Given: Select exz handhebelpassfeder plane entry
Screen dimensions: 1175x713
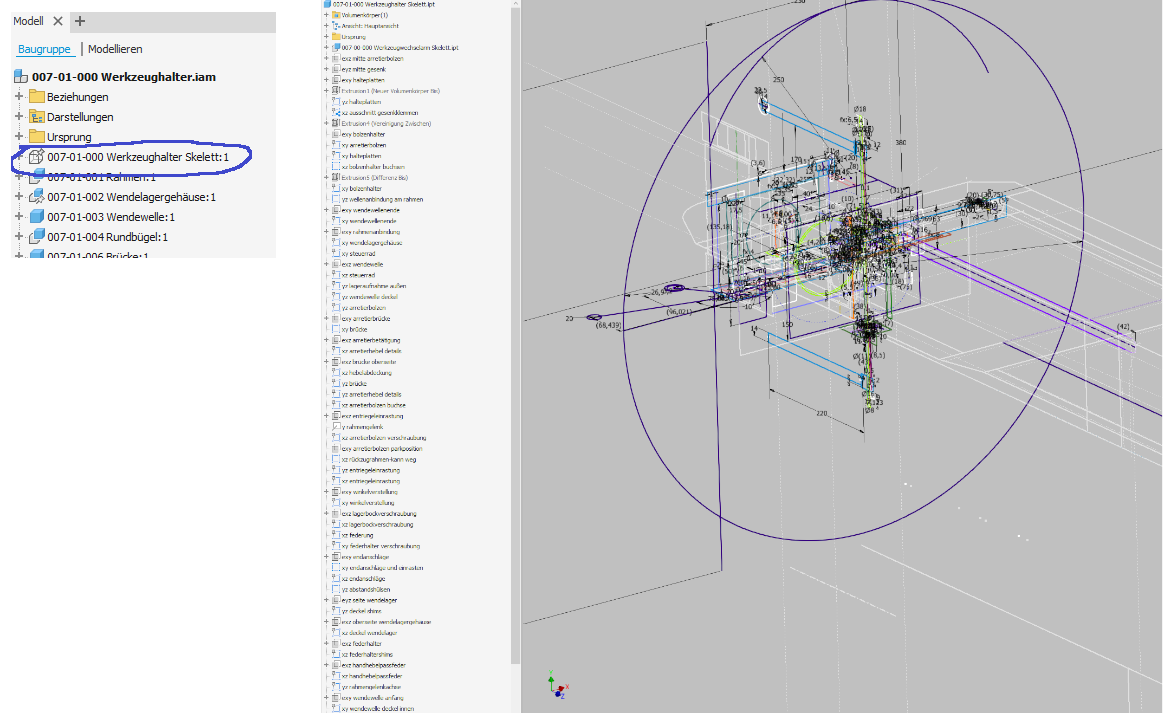Looking at the screenshot, I should [x=373, y=666].
